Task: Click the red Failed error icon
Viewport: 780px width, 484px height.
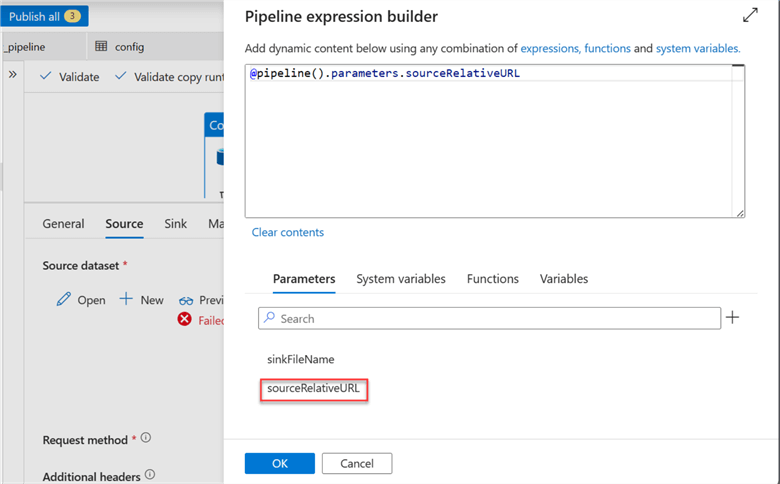Action: [184, 320]
